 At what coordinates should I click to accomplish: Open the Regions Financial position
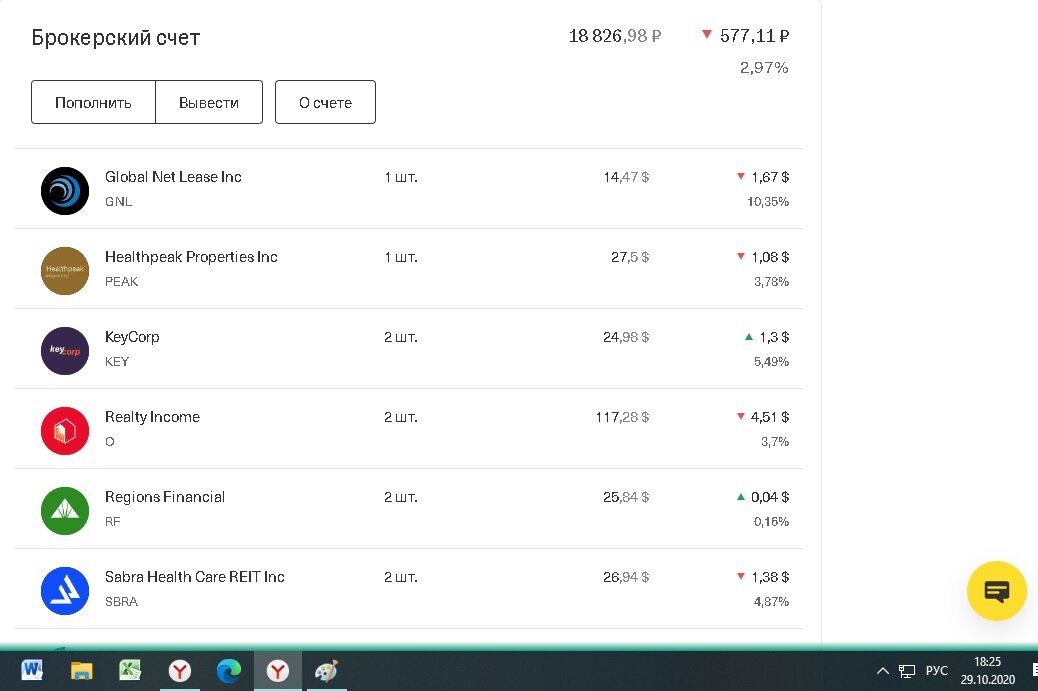click(410, 509)
